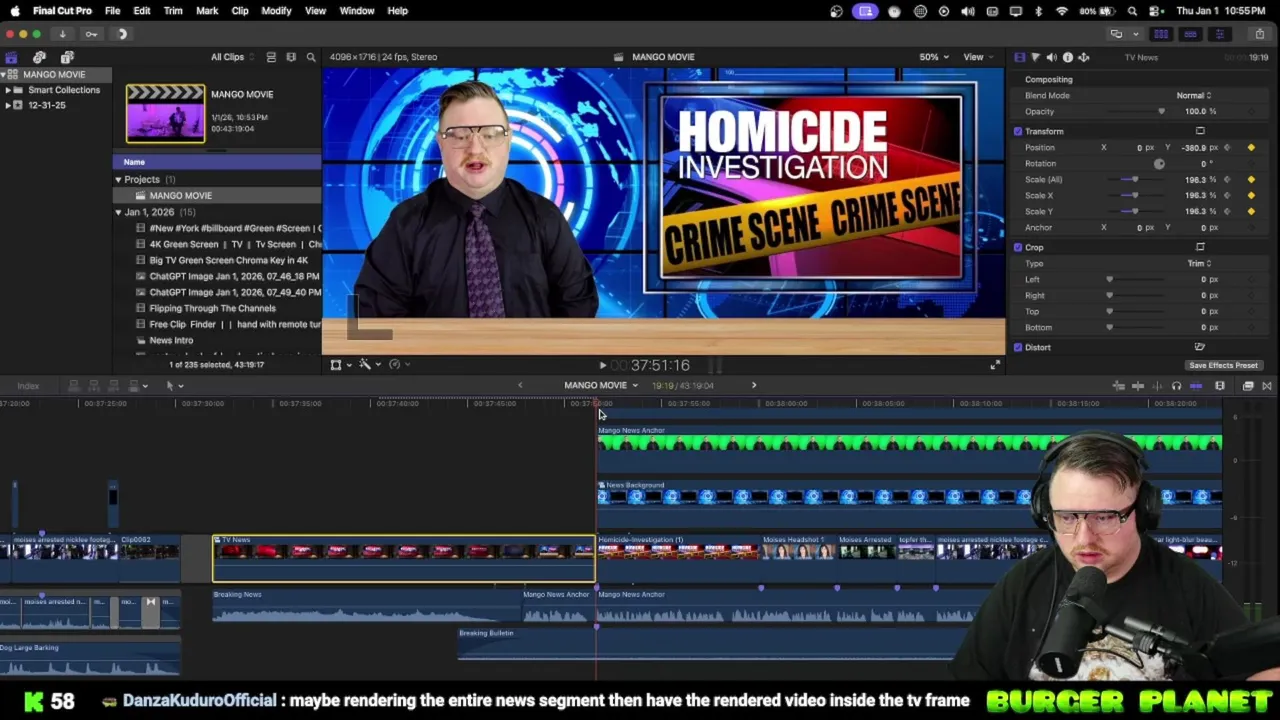Open the viewer zoom 50% dropdown
Image resolution: width=1280 pixels, height=720 pixels.
pos(934,57)
